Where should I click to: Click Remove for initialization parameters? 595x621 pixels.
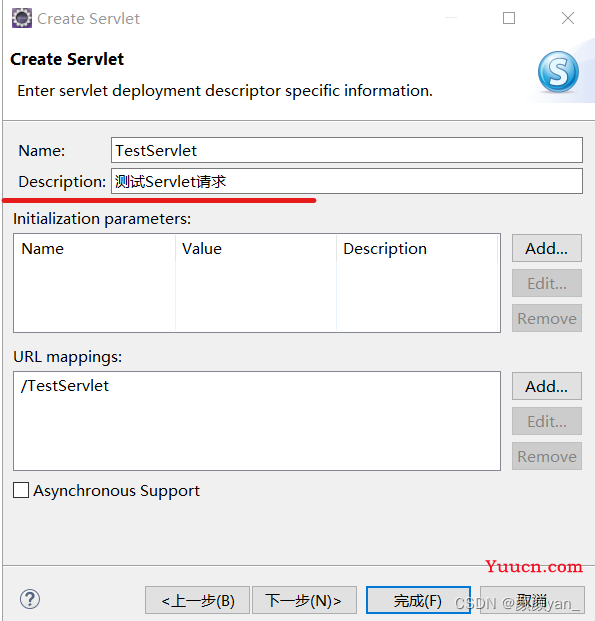tap(547, 318)
